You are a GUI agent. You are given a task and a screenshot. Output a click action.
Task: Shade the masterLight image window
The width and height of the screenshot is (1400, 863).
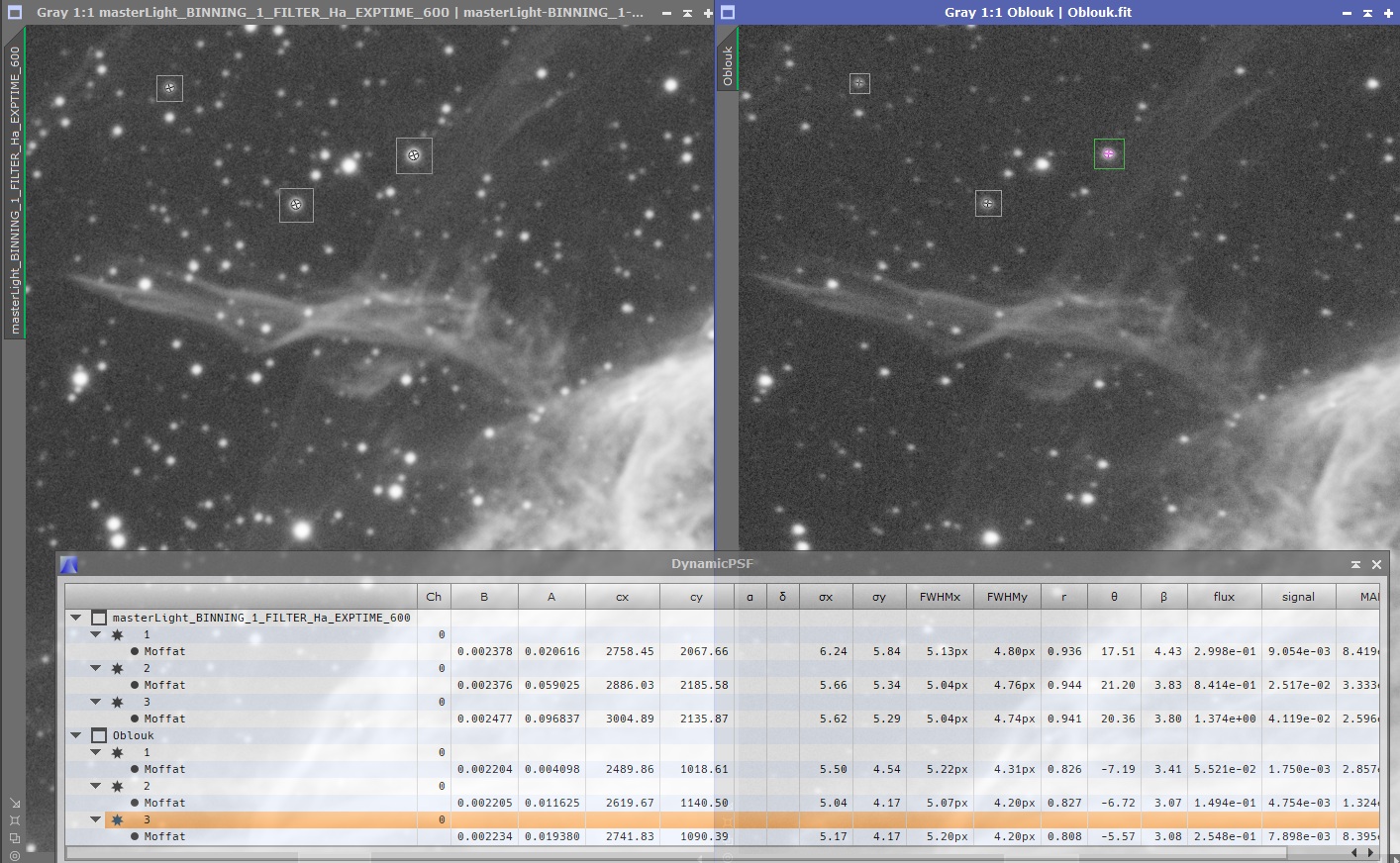pyautogui.click(x=687, y=13)
